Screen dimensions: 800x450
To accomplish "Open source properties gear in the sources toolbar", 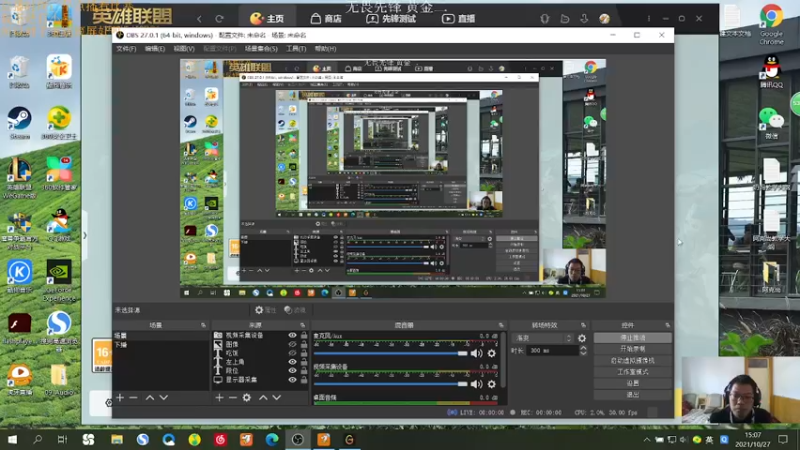I will 247,397.
